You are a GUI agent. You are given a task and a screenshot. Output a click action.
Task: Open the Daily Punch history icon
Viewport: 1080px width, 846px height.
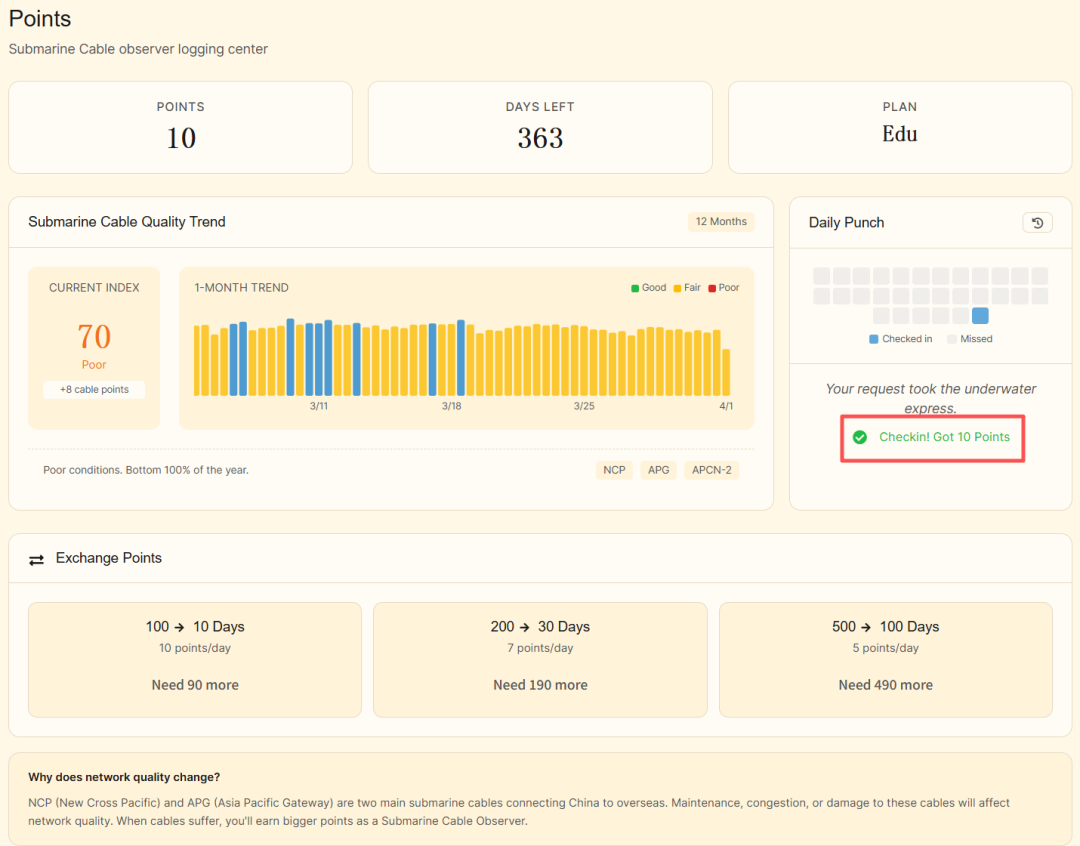pos(1037,223)
